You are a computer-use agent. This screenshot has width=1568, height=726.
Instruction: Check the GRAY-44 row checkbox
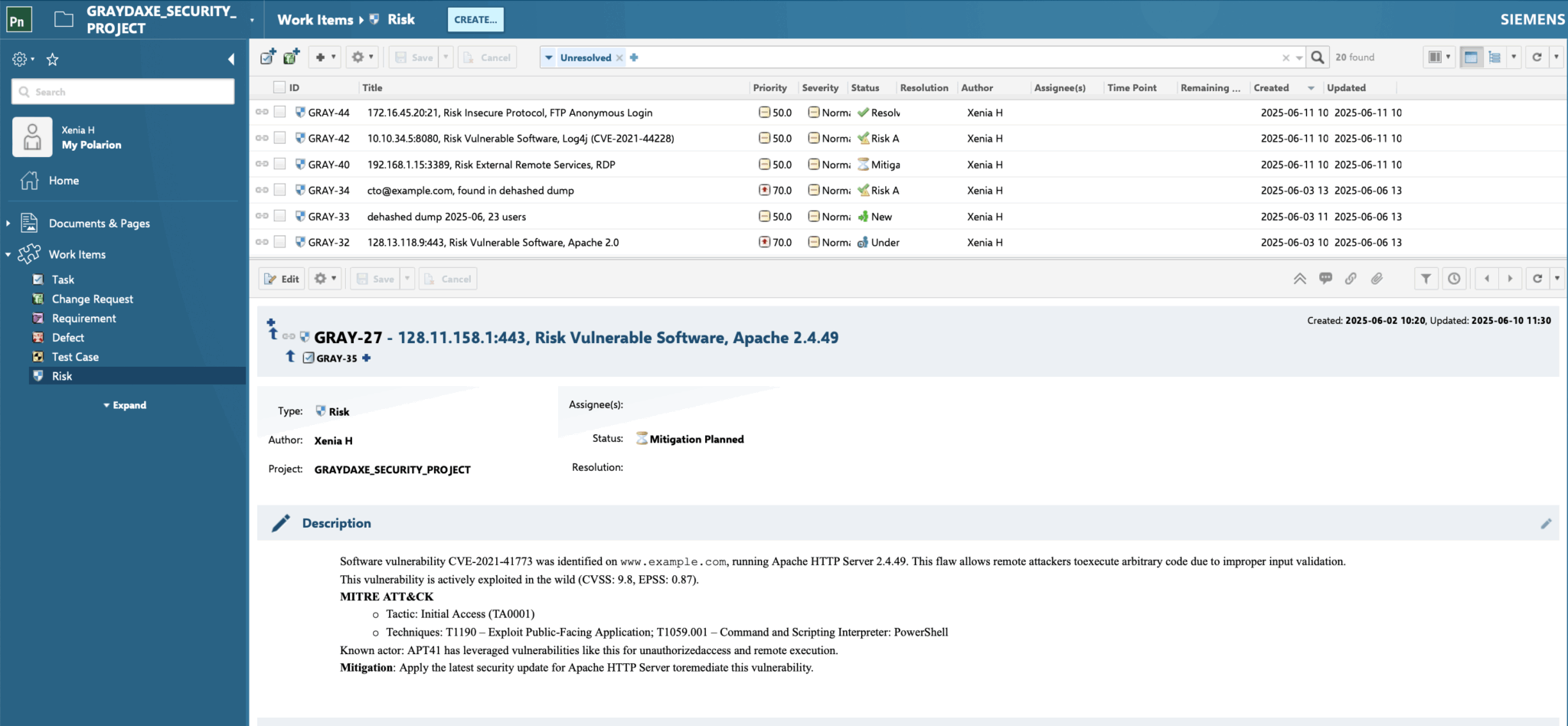tap(279, 112)
